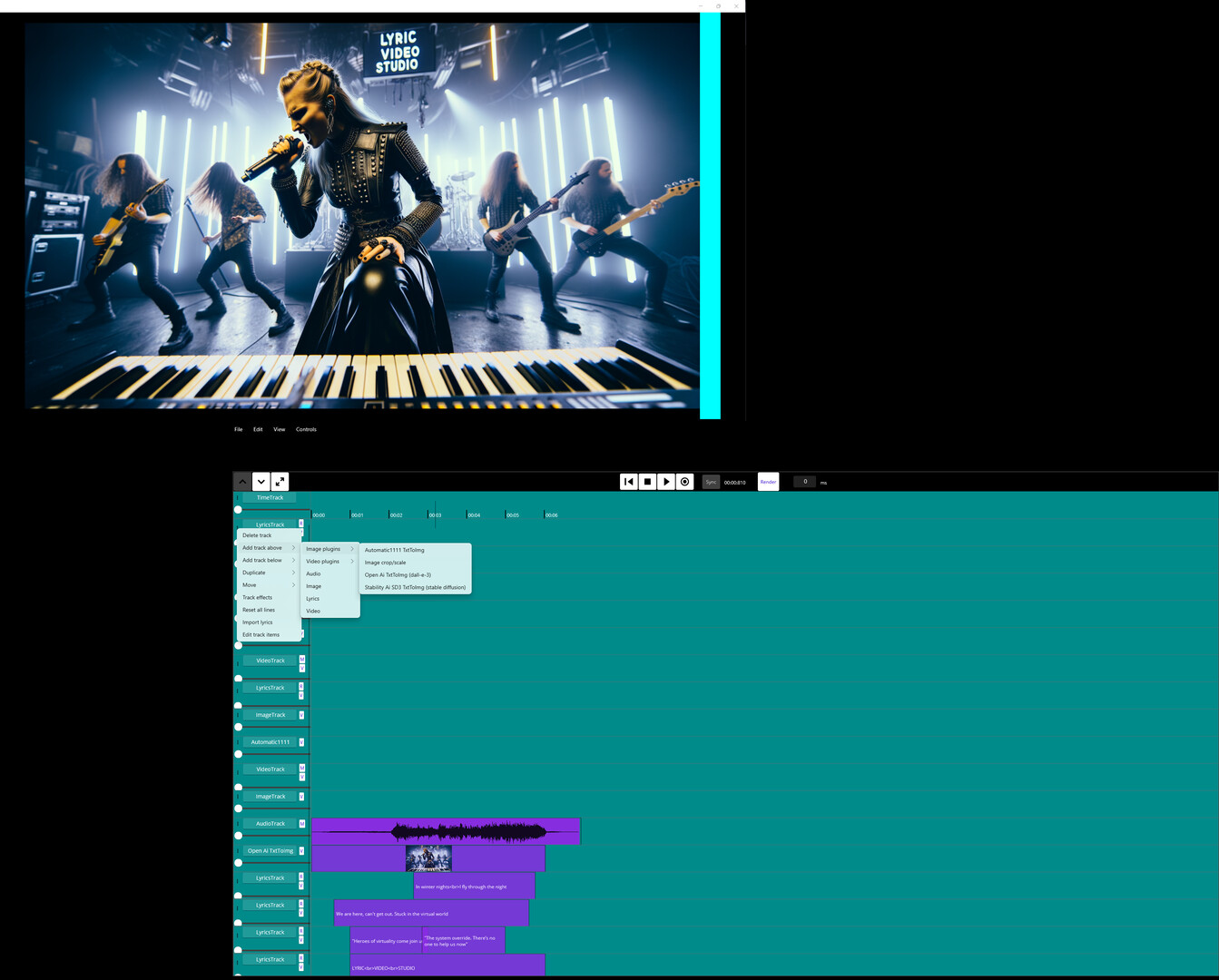Add an Audio track from the submenu
The image size is (1219, 980).
[330, 574]
